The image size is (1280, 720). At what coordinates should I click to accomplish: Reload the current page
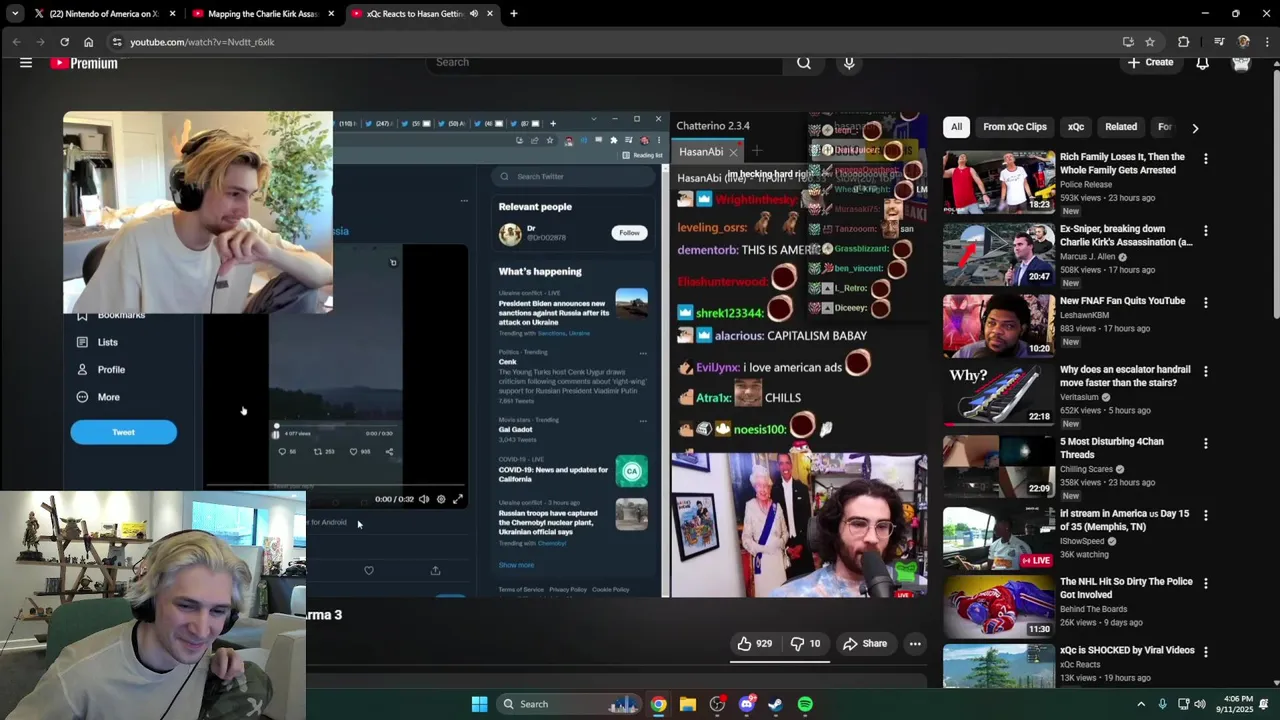(64, 42)
